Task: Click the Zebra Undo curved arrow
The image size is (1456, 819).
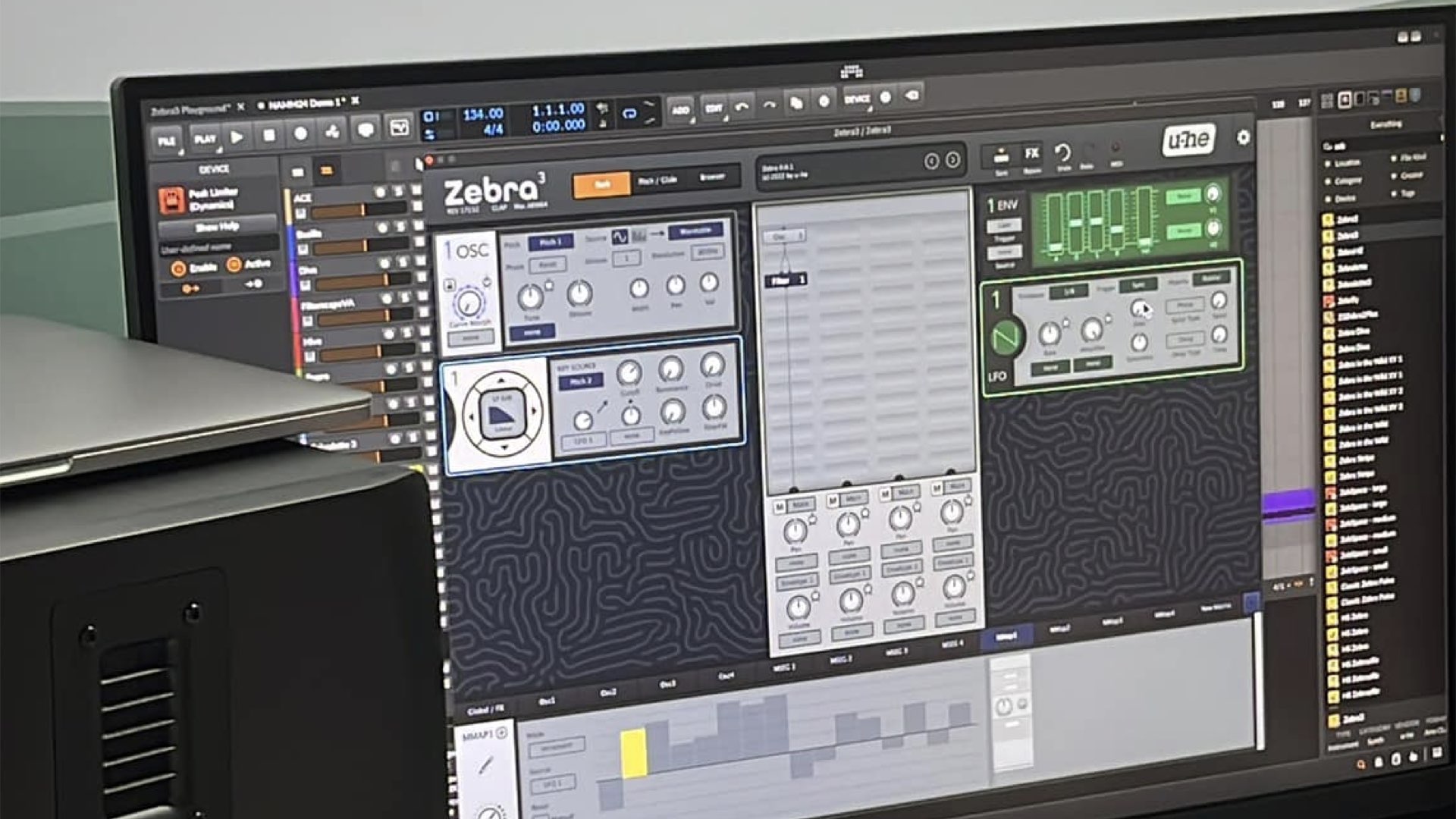Action: click(x=1063, y=153)
